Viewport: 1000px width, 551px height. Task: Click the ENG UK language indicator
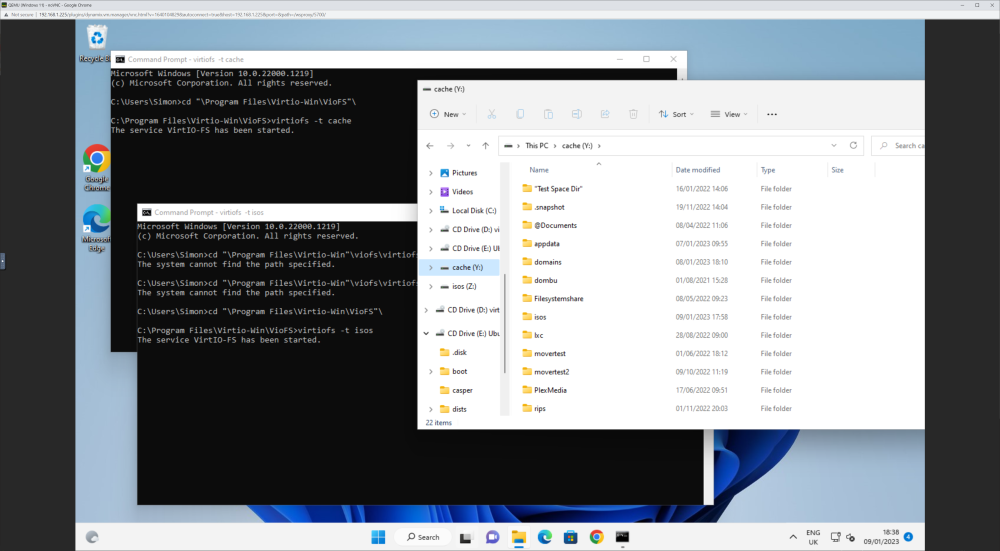[x=813, y=537]
